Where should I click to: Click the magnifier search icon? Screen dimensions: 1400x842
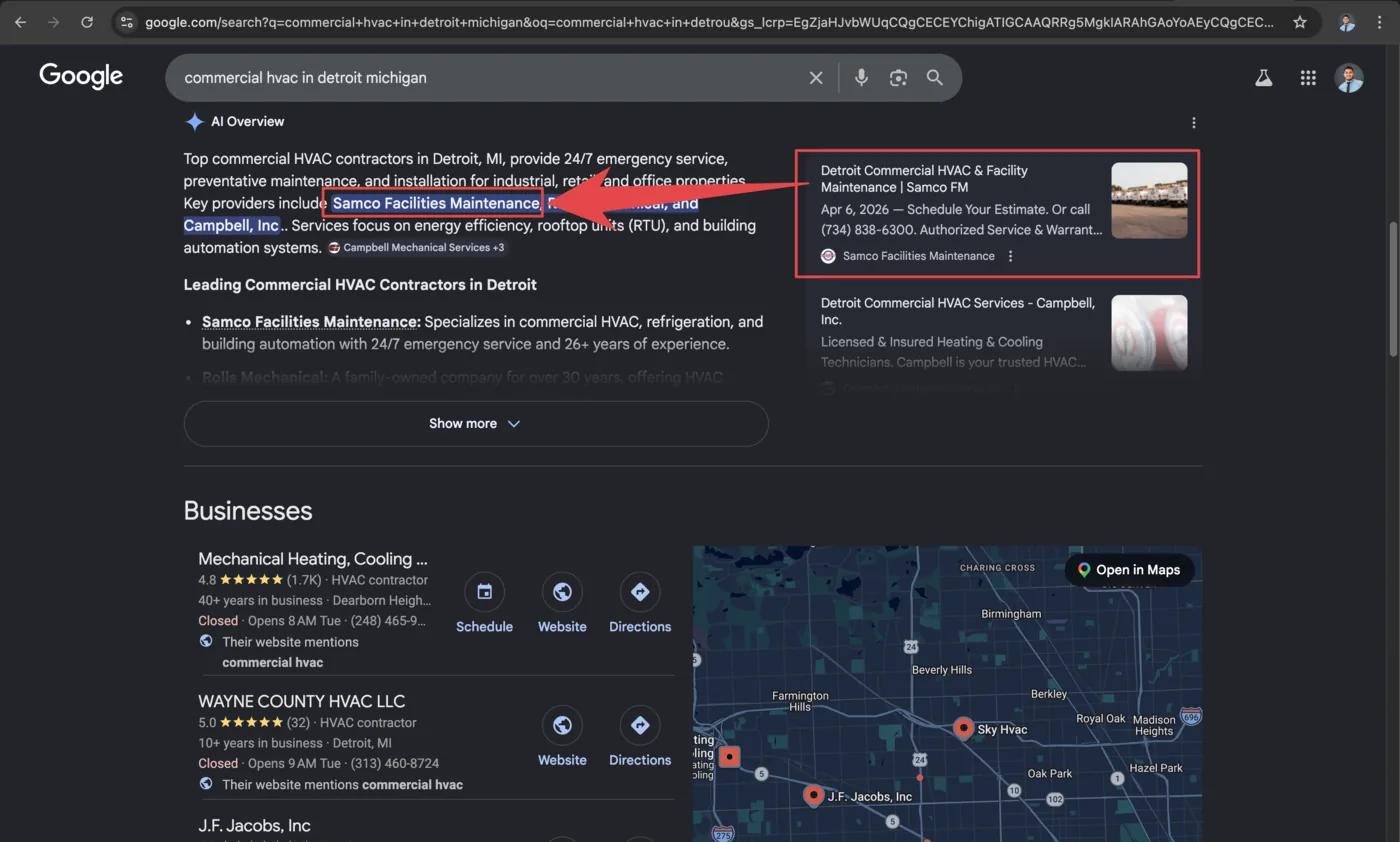935,78
